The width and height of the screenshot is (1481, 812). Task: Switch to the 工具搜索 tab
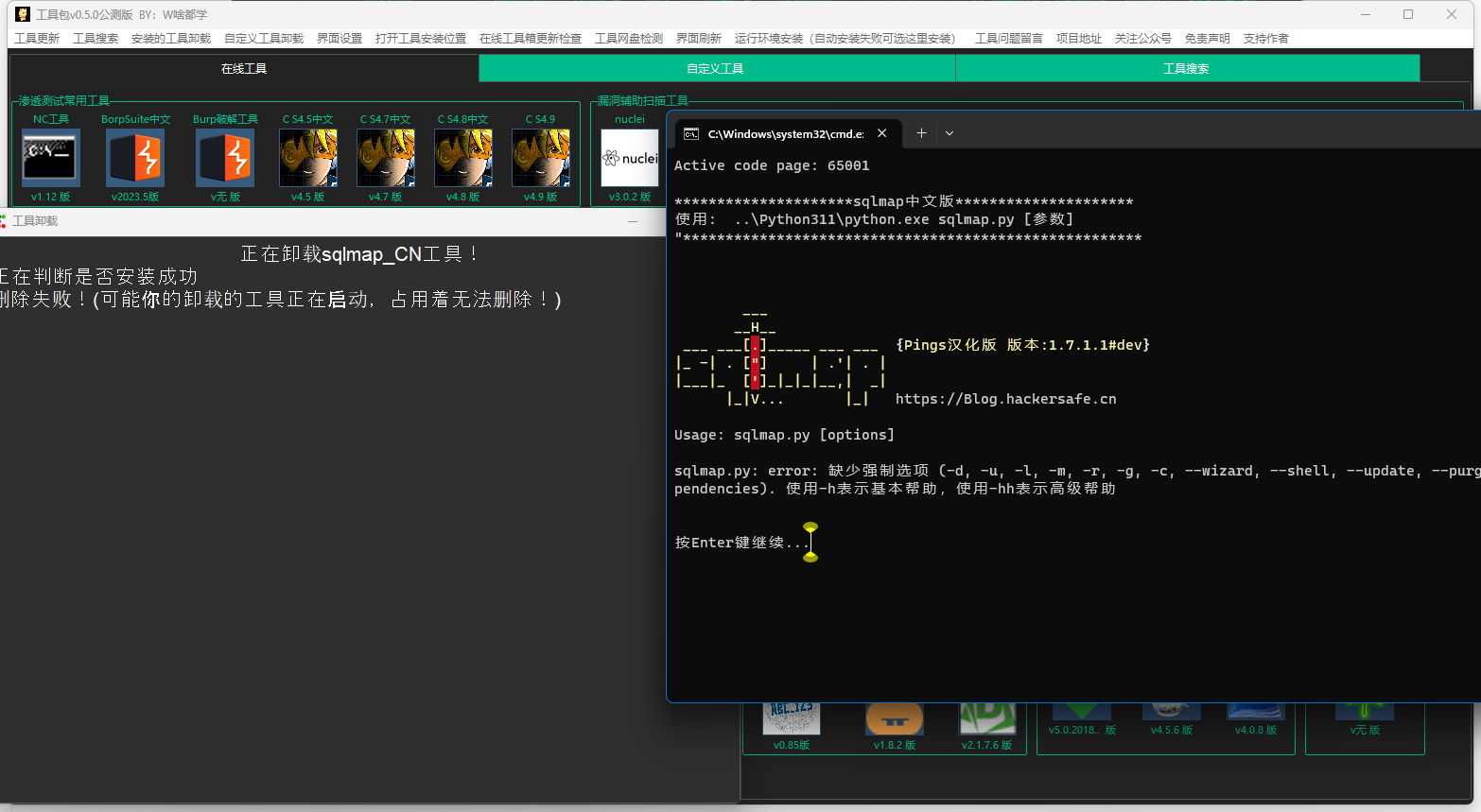[x=1187, y=68]
